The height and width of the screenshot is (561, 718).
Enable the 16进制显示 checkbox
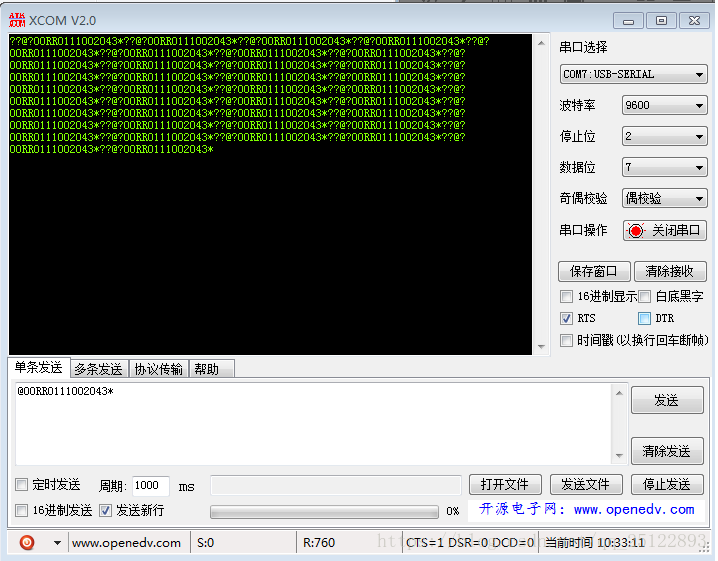[x=566, y=296]
